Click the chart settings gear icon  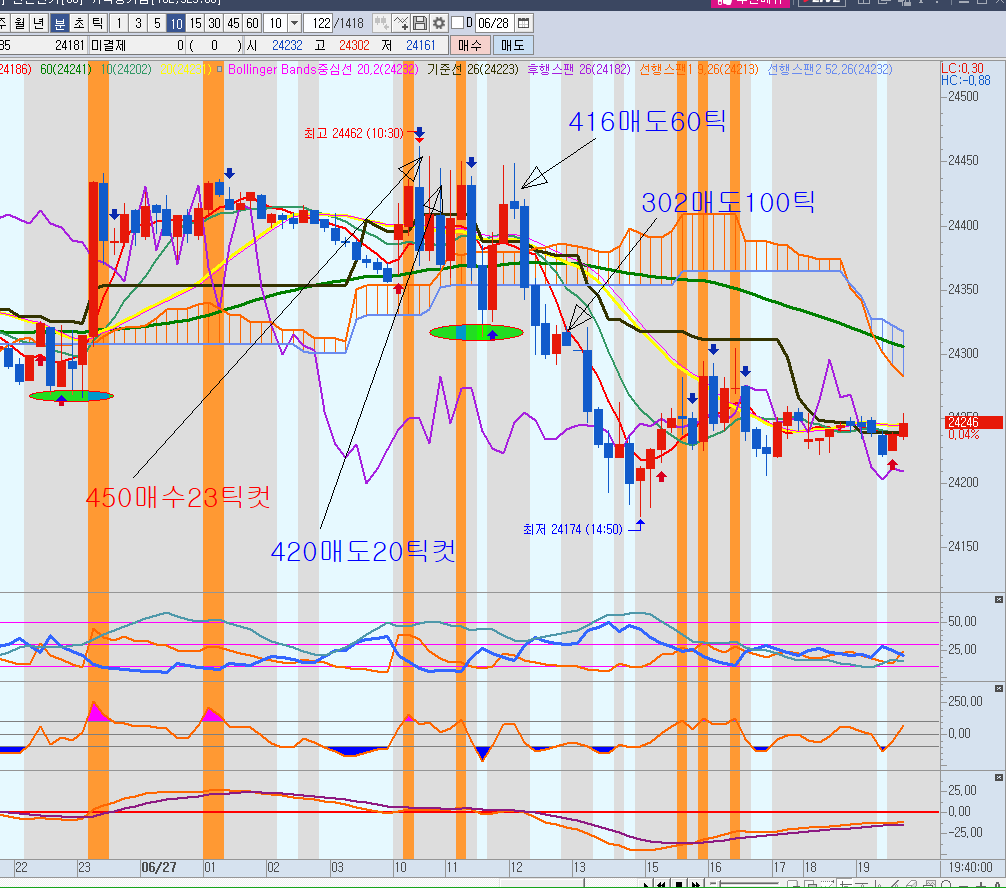click(438, 23)
